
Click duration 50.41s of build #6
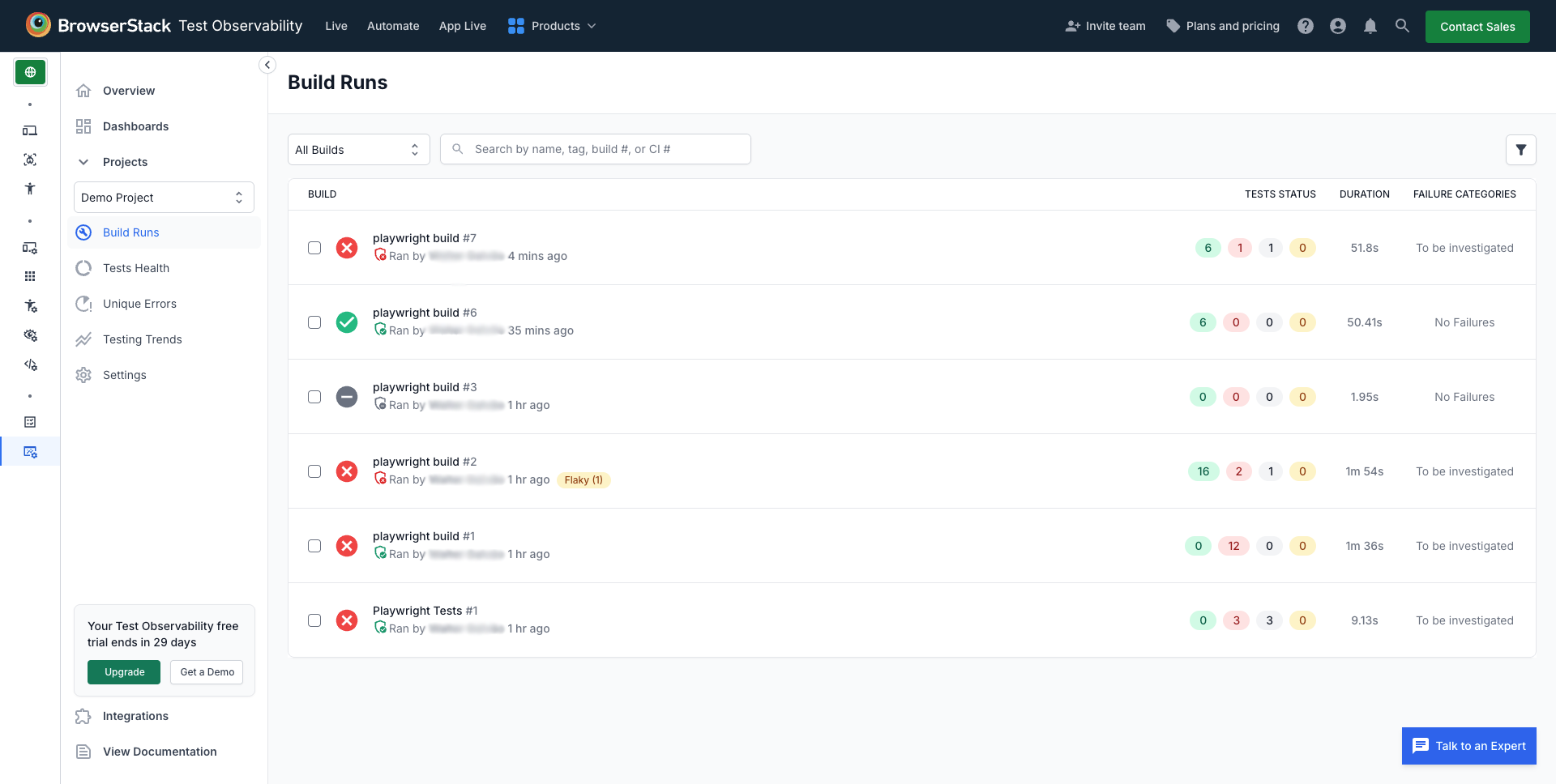tap(1365, 322)
